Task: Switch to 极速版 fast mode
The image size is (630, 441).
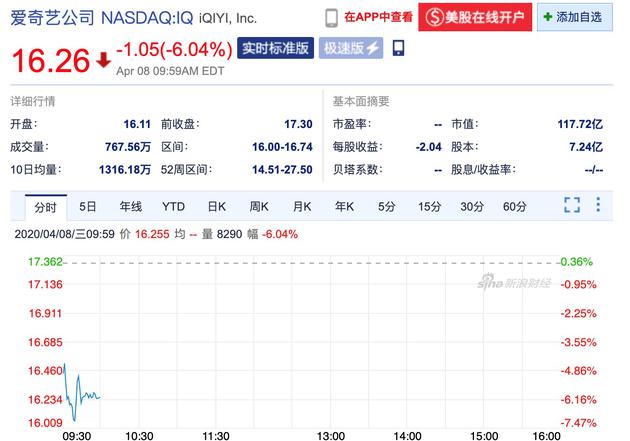Action: point(351,48)
